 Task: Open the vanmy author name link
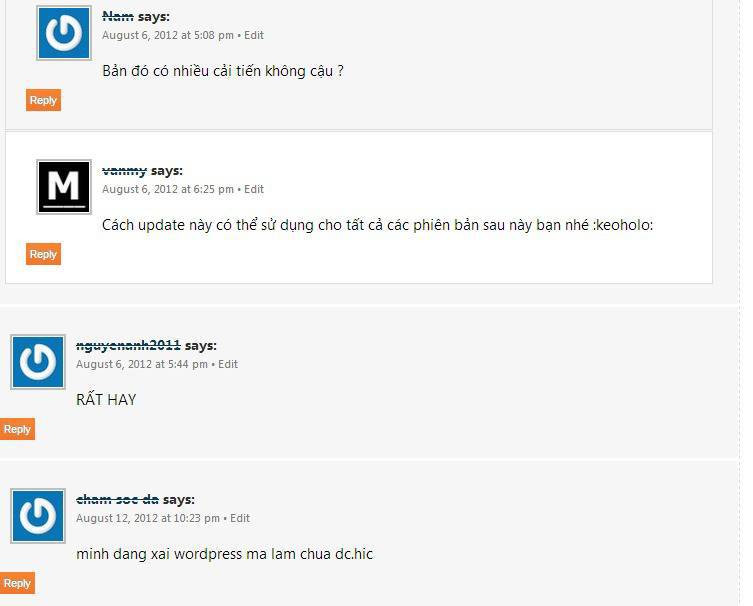(124, 170)
